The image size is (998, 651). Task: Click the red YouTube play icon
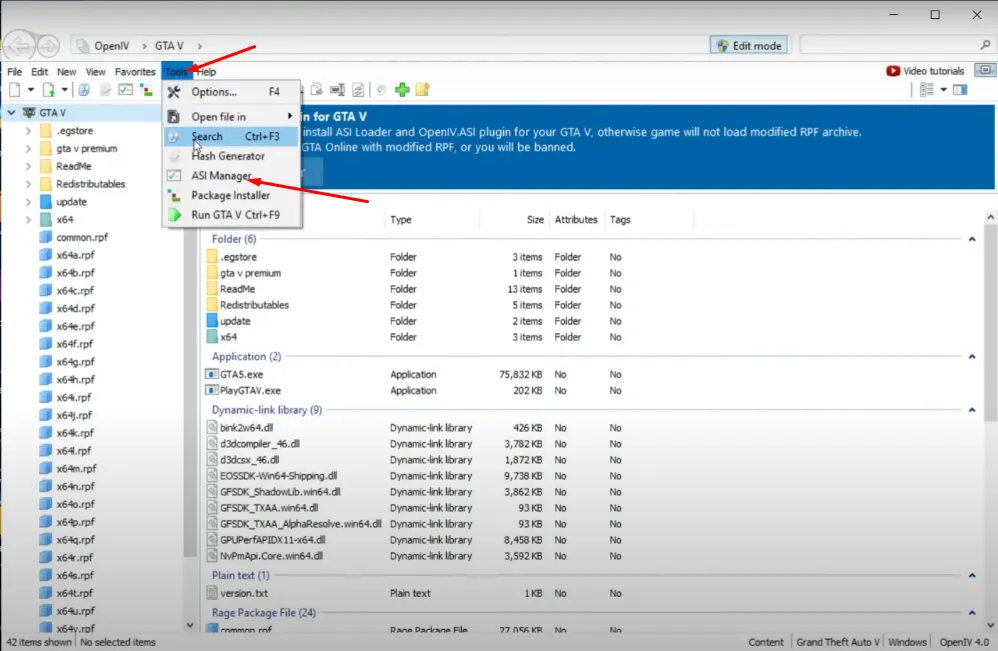coord(893,71)
